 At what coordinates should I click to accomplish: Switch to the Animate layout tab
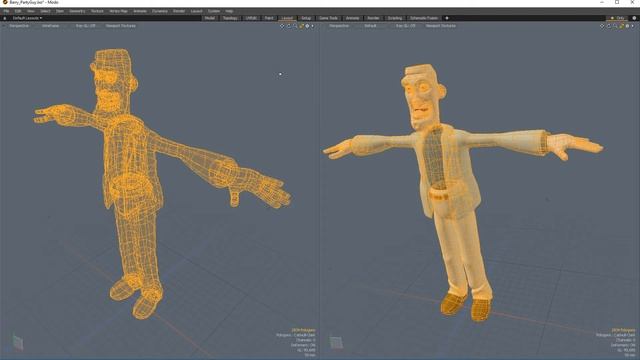click(352, 18)
